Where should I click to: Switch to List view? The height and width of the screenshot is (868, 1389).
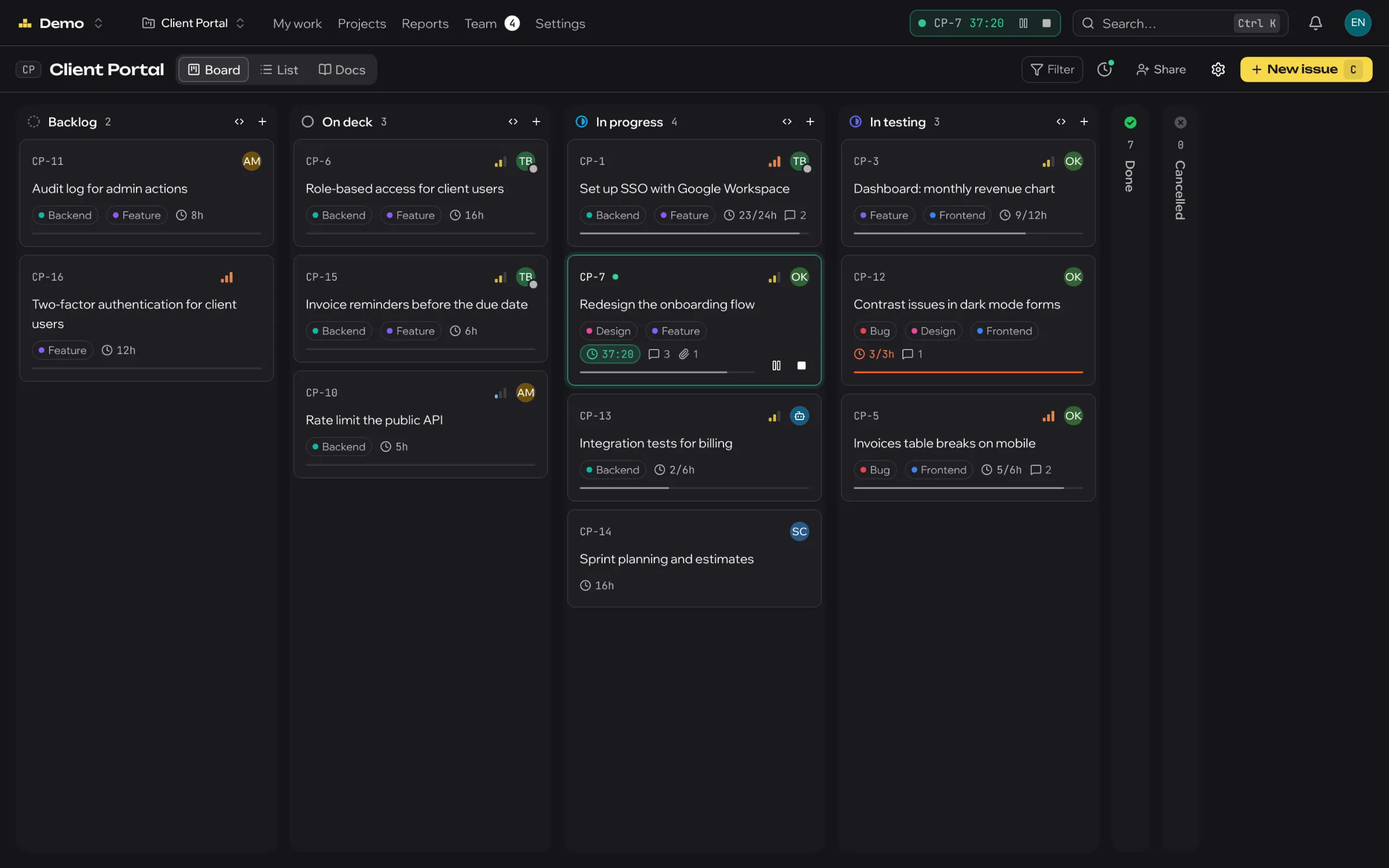tap(279, 69)
